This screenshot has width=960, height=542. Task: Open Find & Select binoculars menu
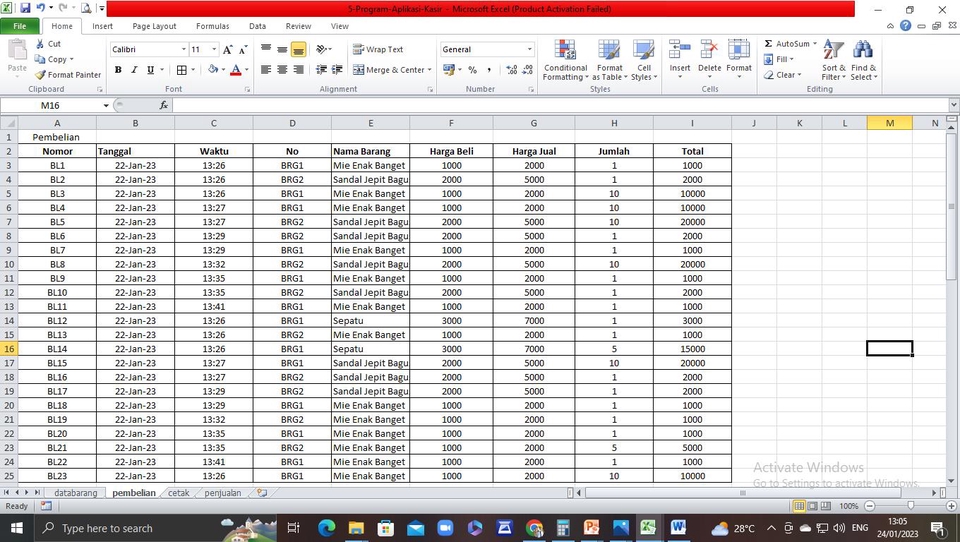point(863,60)
